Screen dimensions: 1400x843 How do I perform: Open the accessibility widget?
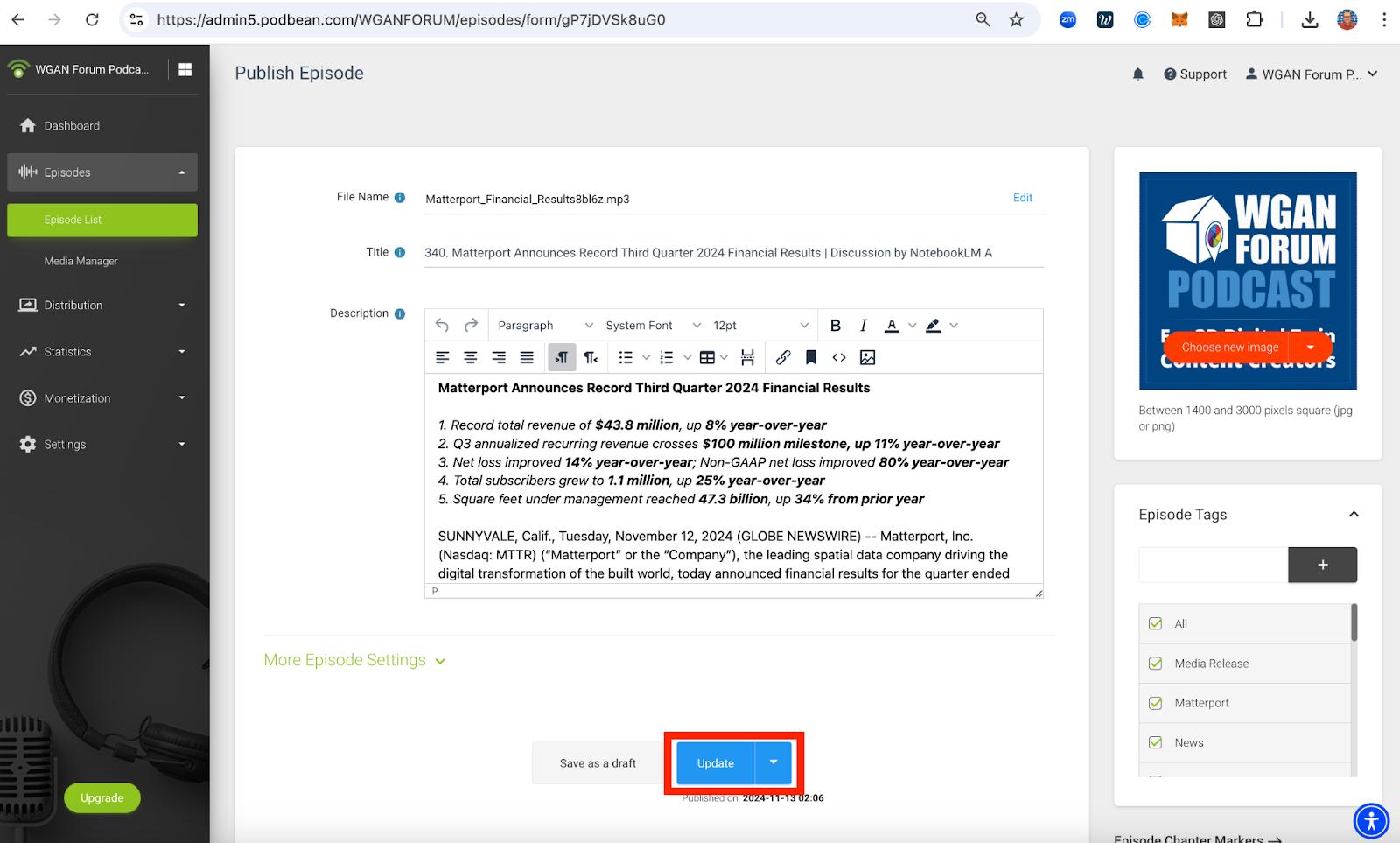(x=1371, y=821)
